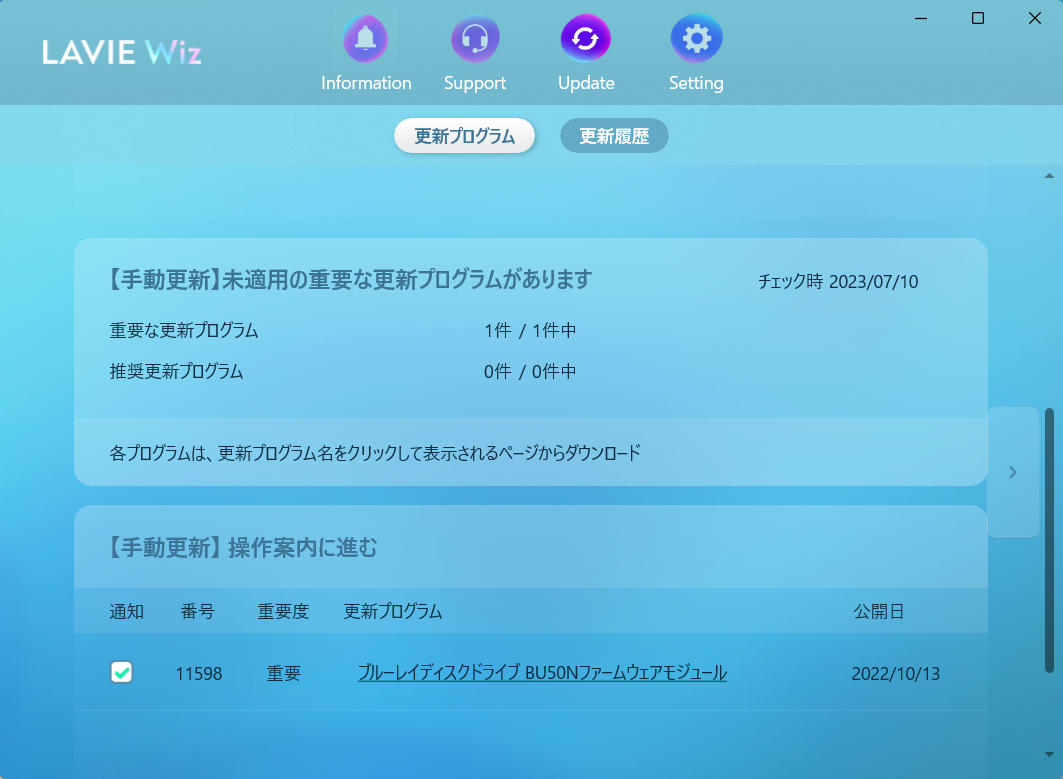Screen dimensions: 1063x779
Task: Close the LAVIE Wiz window
Action: click(x=1035, y=18)
